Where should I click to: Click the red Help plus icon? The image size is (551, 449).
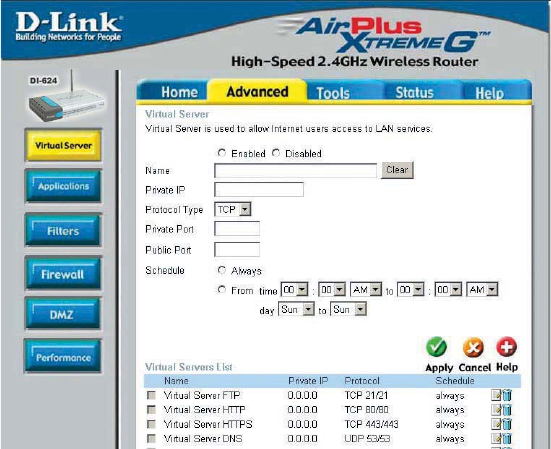click(x=506, y=347)
